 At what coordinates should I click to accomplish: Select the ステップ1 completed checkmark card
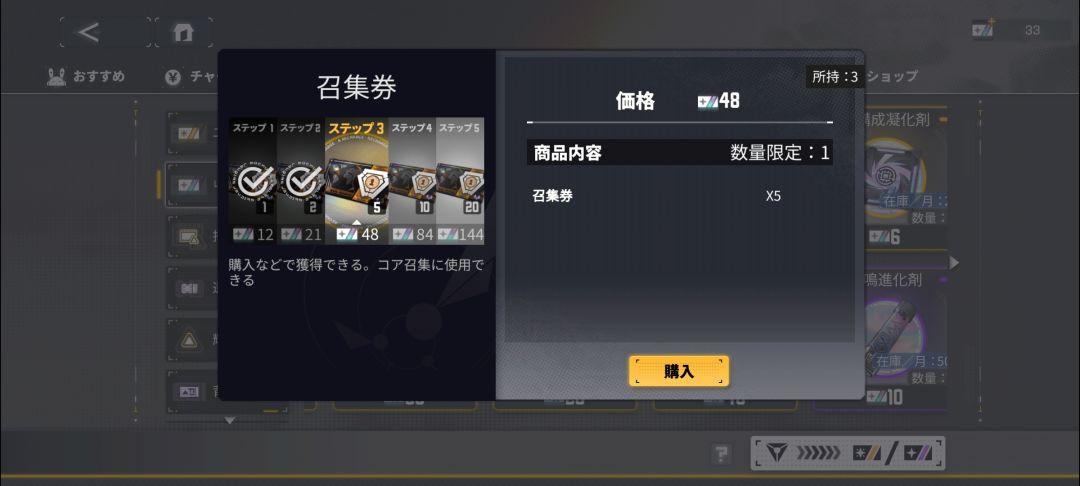pyautogui.click(x=253, y=181)
